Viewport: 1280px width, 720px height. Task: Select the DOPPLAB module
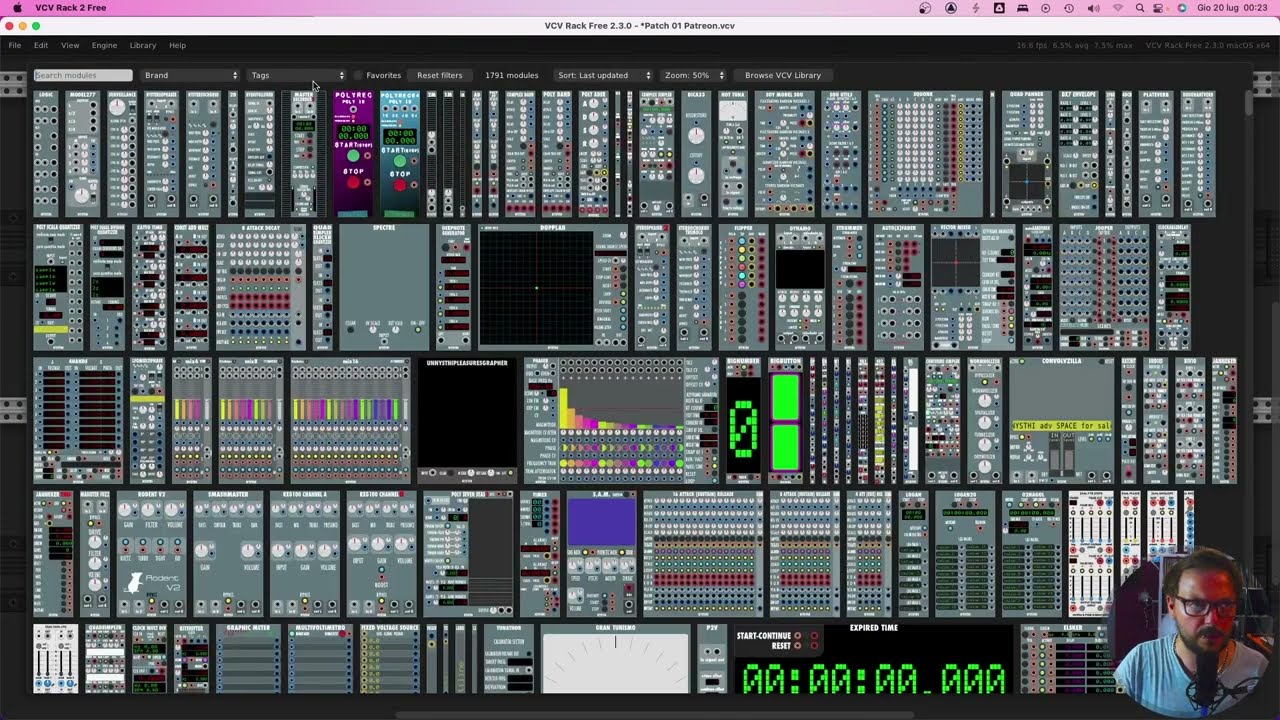pyautogui.click(x=553, y=287)
